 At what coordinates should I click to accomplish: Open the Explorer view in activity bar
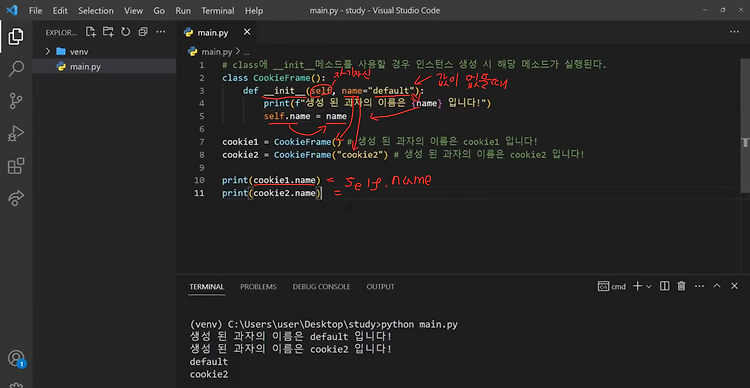click(x=16, y=36)
